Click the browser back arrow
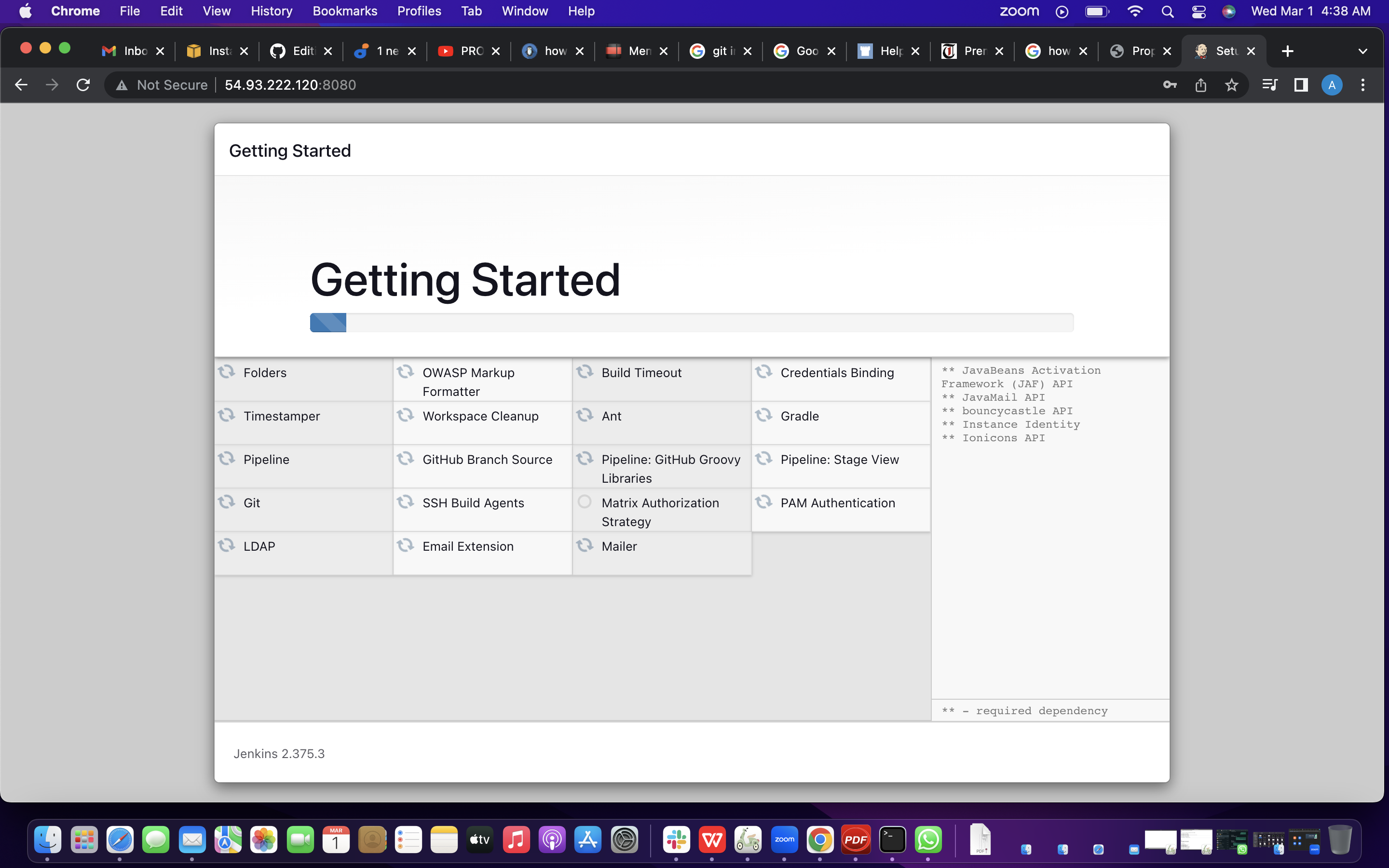Screen dimensions: 1389x868 (21, 85)
